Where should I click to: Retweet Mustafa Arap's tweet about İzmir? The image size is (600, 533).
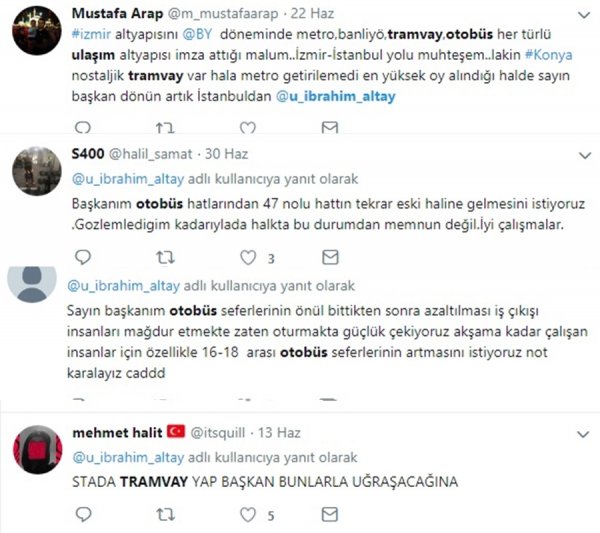165,127
